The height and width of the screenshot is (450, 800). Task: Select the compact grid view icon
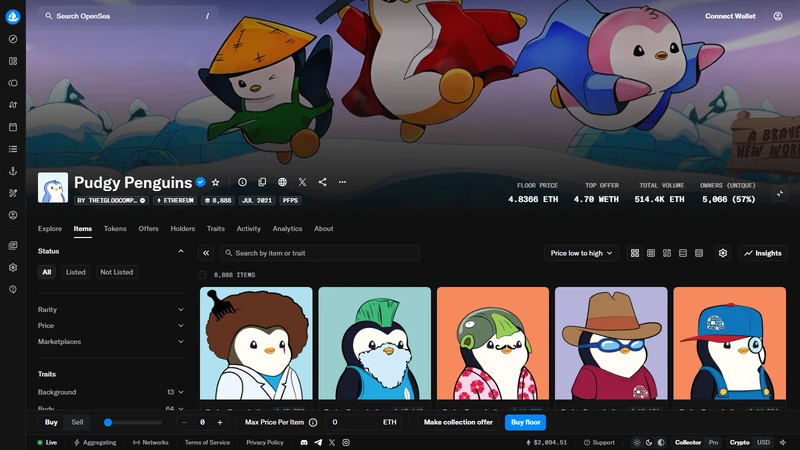click(x=651, y=253)
